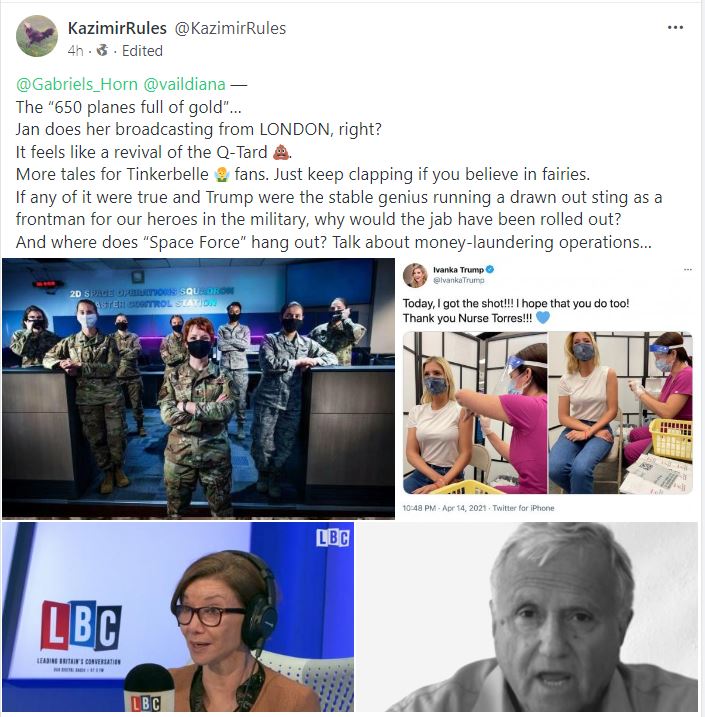Open the post options three-dot menu
The width and height of the screenshot is (705, 717).
(675, 28)
